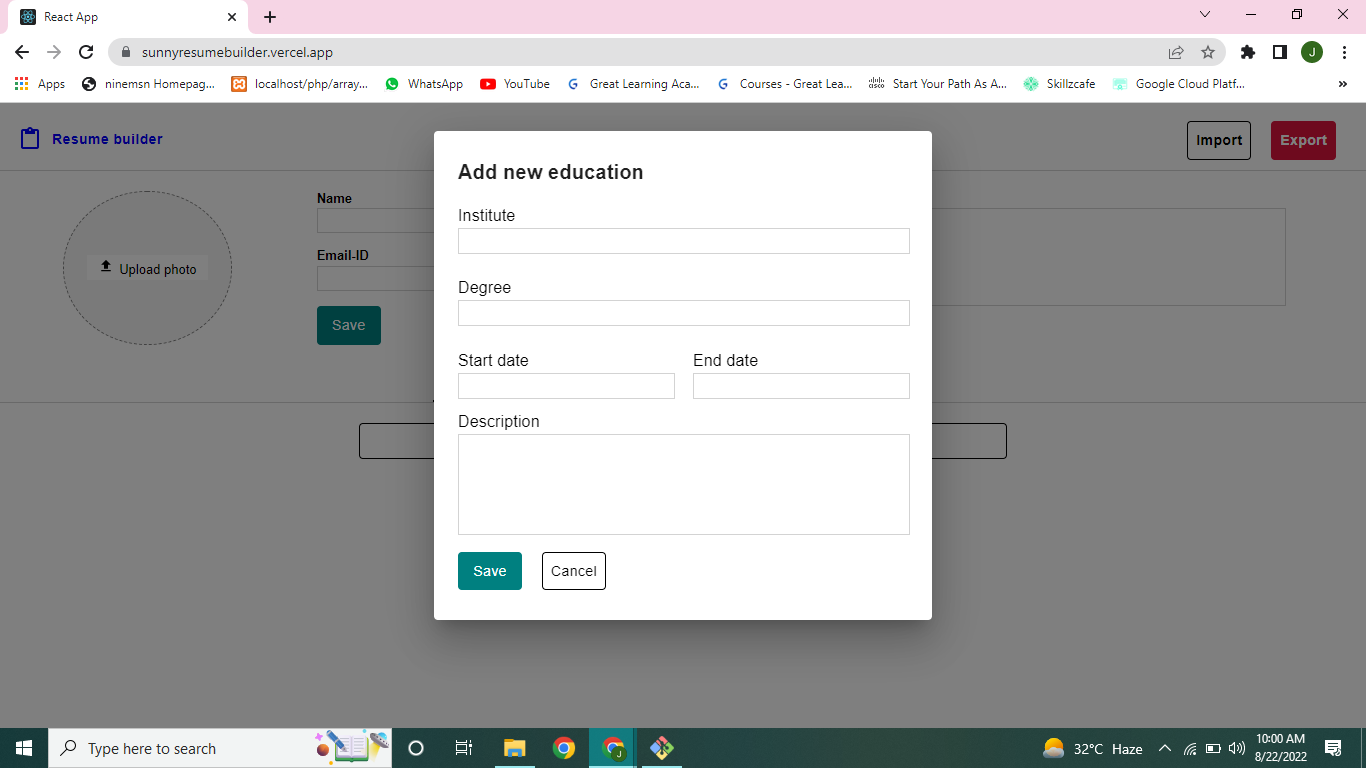Click the Task View icon on the taskbar
Viewport: 1366px width, 768px height.
point(463,747)
